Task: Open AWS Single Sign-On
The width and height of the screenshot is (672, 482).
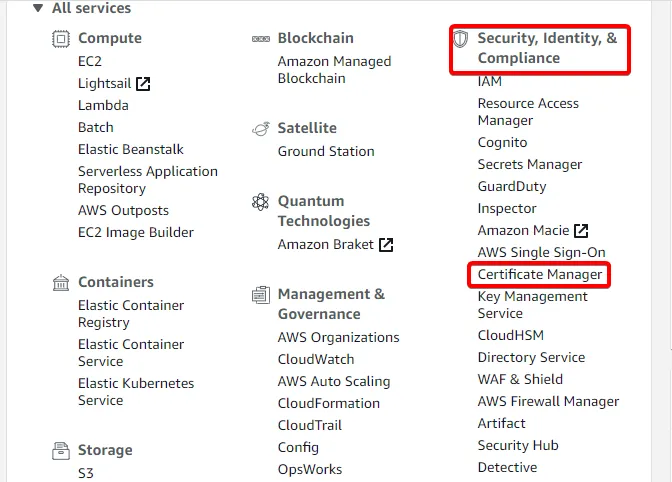Action: click(542, 252)
